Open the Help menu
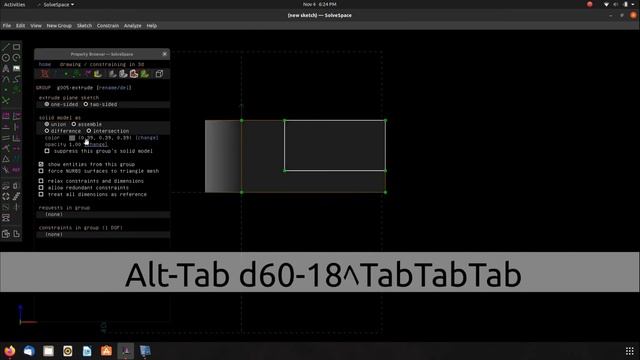Image resolution: width=640 pixels, height=360 pixels. point(152,26)
